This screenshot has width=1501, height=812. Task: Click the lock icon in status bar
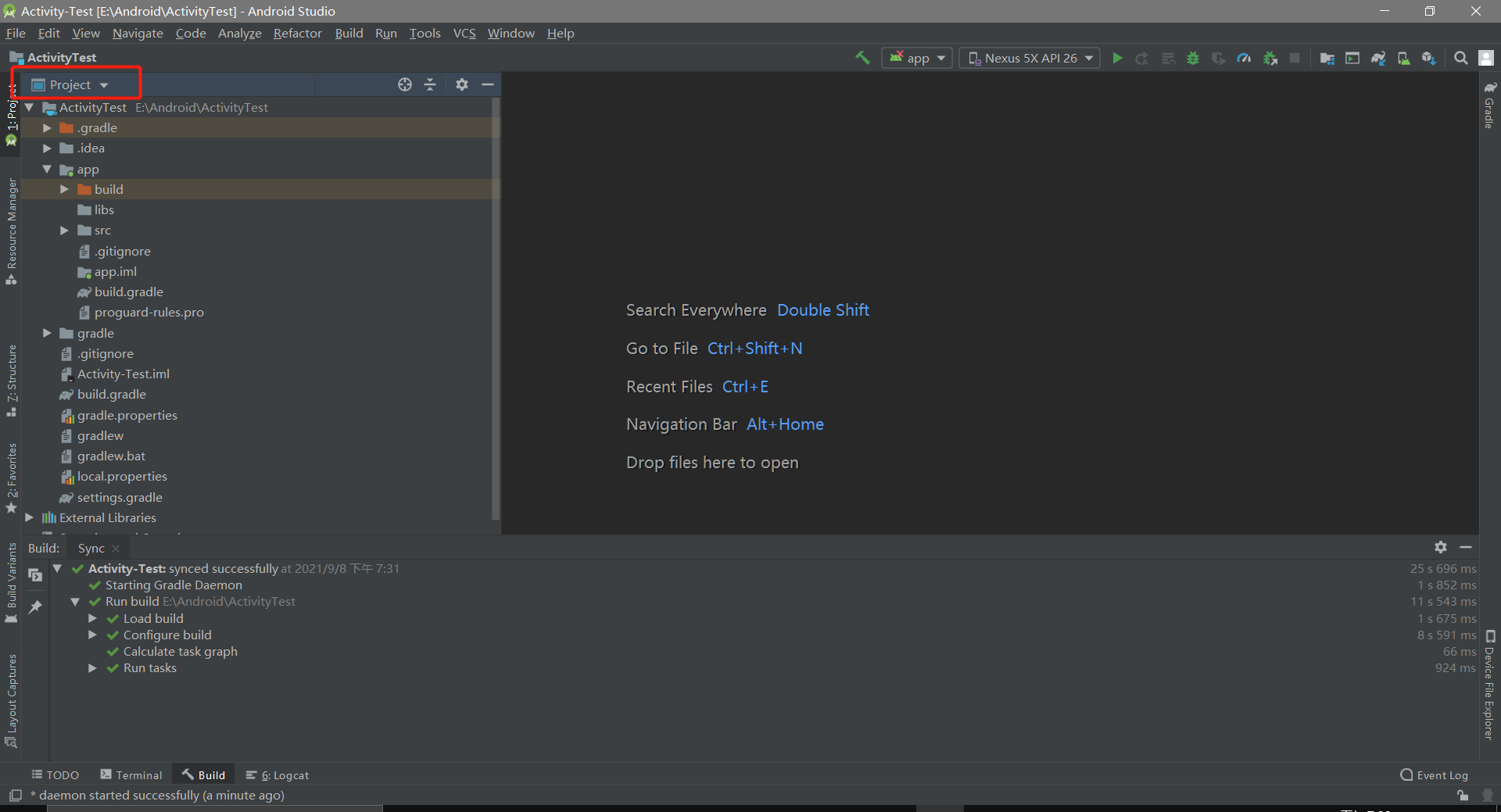(x=1463, y=796)
